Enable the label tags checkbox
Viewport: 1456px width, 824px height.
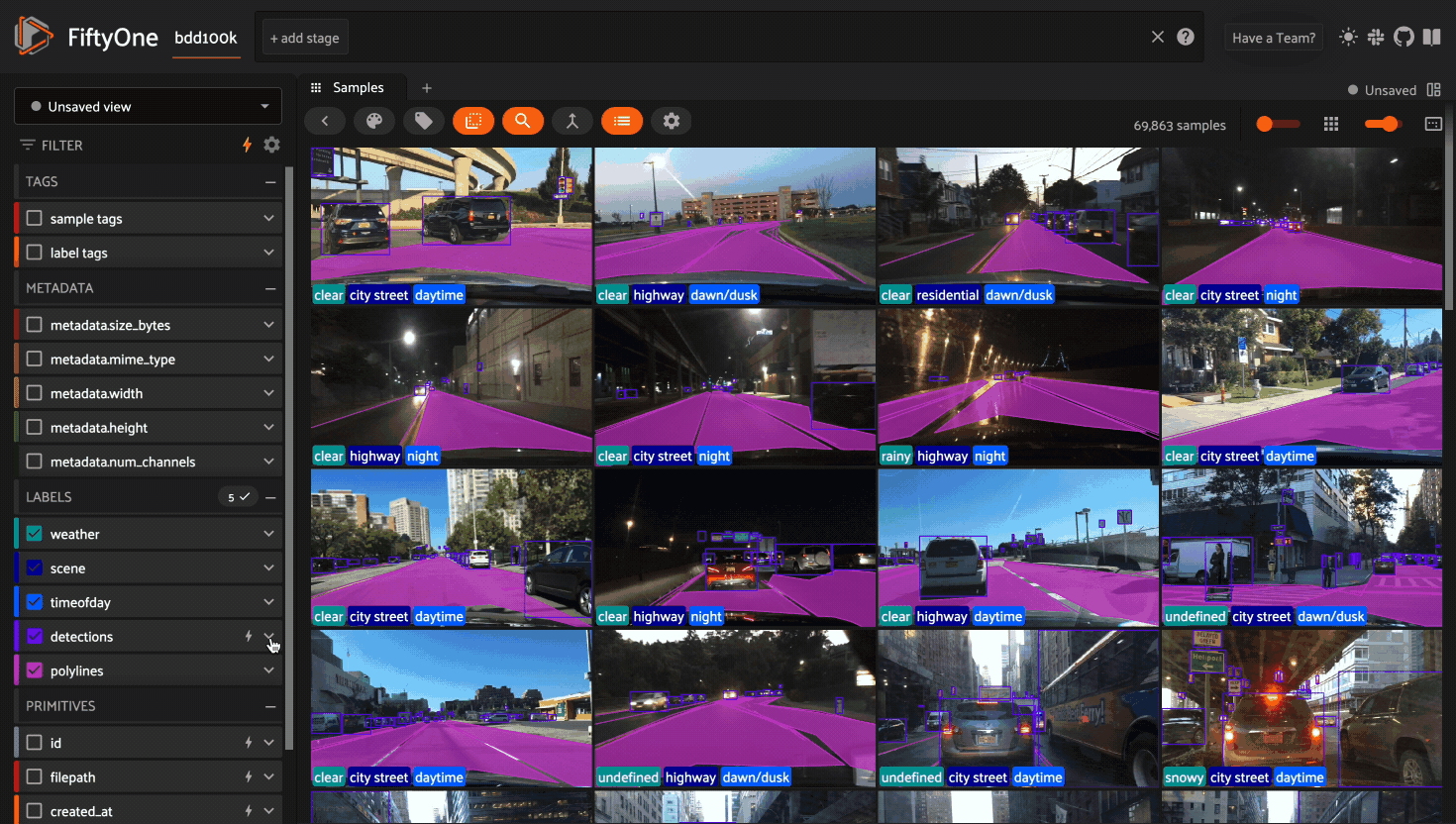pos(35,253)
